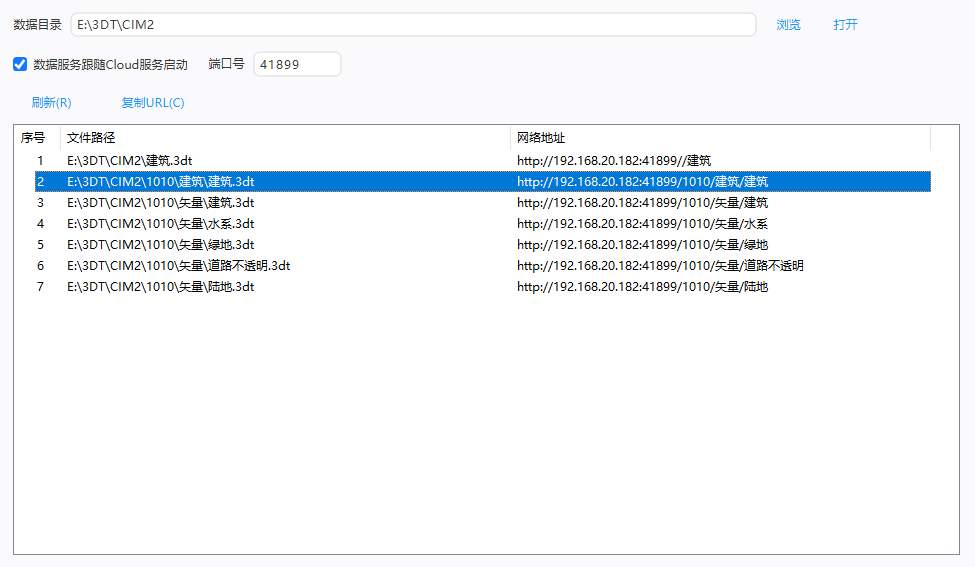Click network URL ending in /矢量/水系

[642, 224]
